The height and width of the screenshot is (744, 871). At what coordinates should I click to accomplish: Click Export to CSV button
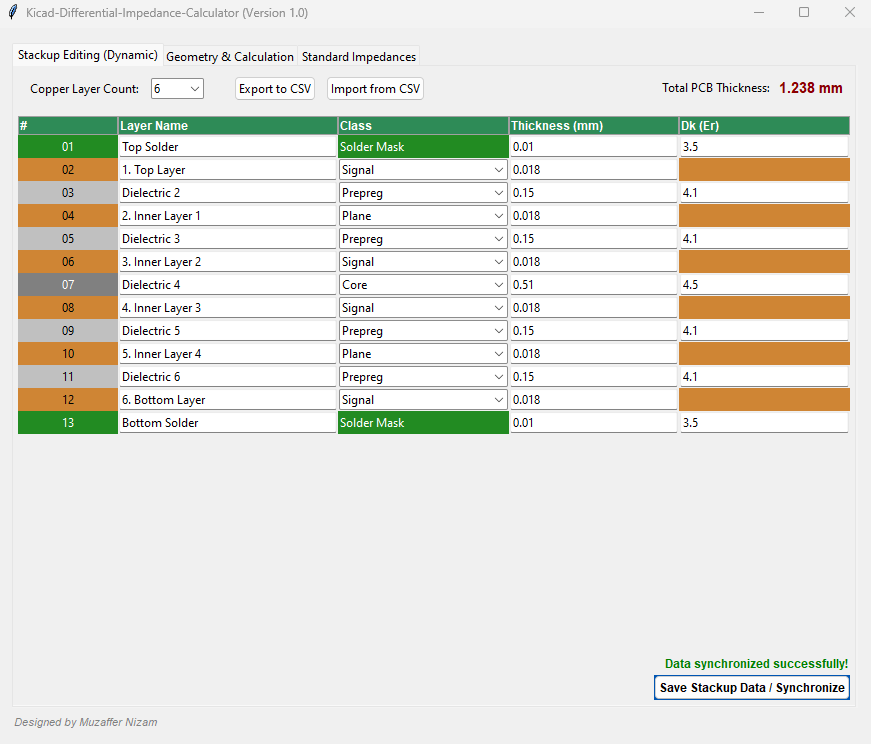(275, 89)
